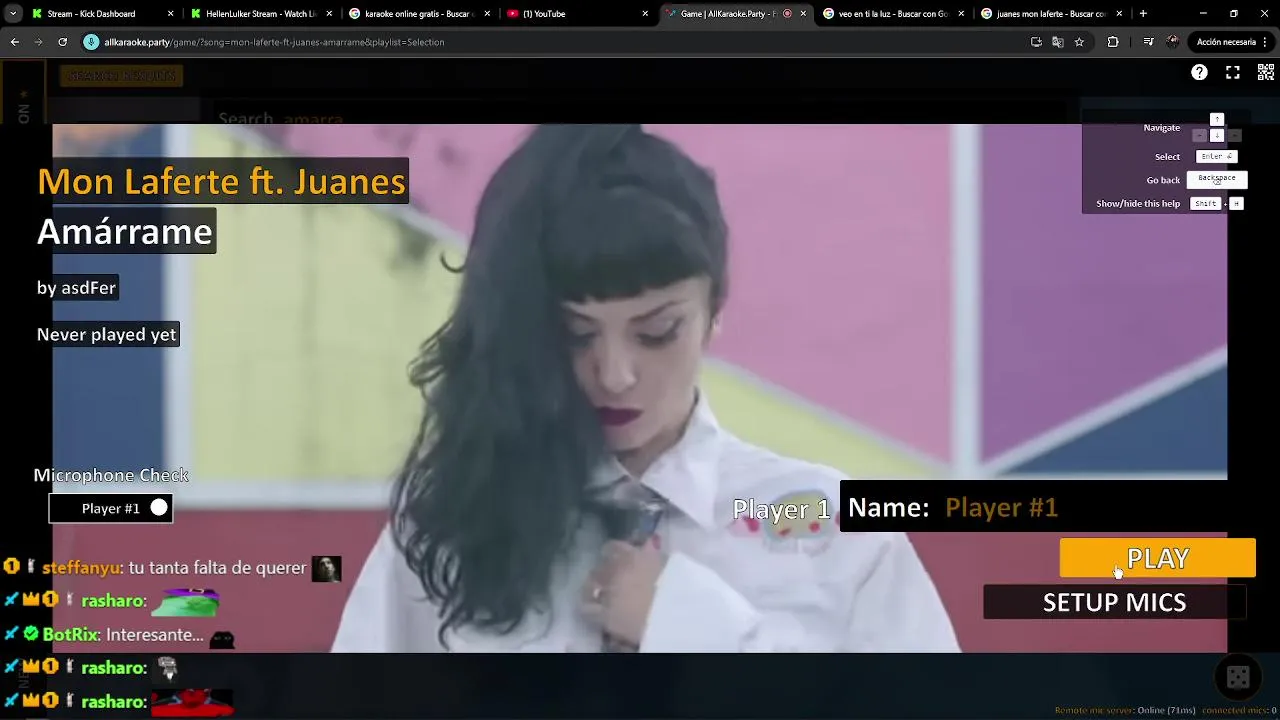This screenshot has width=1280, height=720.
Task: Open a new browser tab
Action: point(1143,14)
